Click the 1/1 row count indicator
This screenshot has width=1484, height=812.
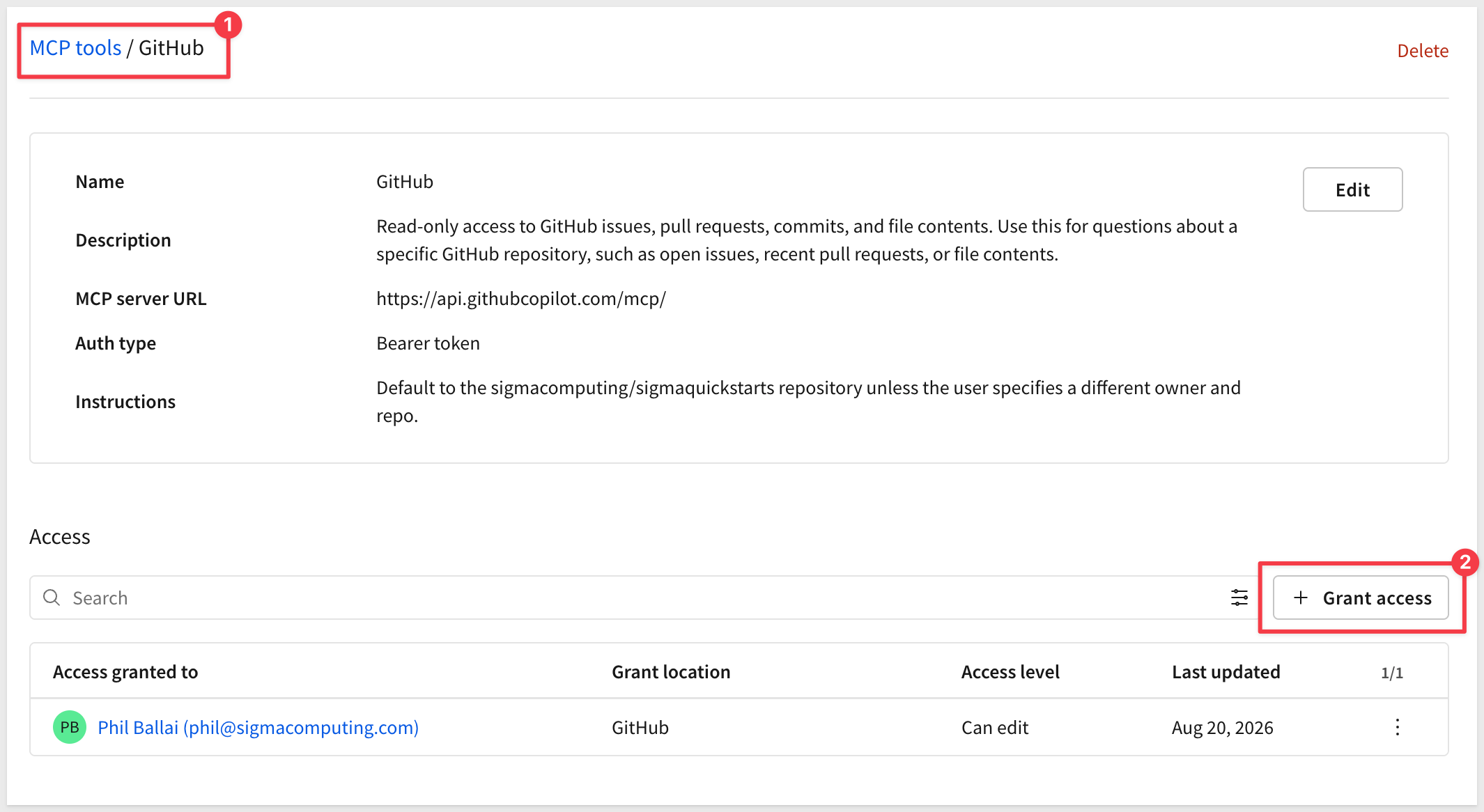tap(1392, 673)
